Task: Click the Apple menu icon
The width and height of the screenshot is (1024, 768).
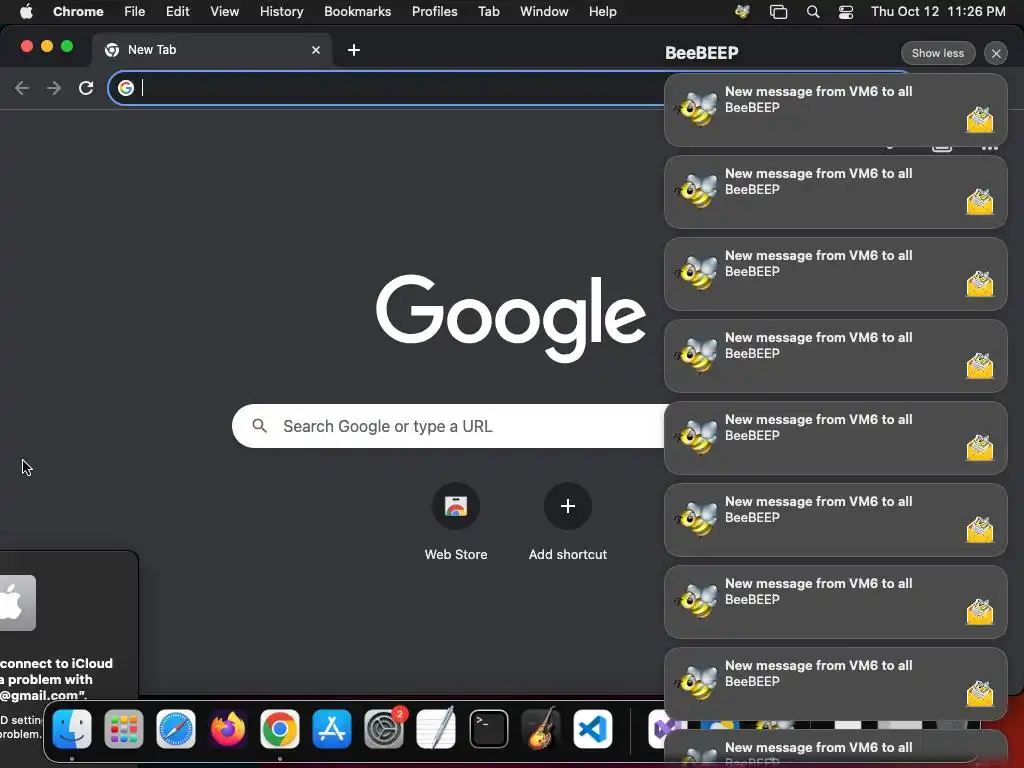Action: (26, 12)
